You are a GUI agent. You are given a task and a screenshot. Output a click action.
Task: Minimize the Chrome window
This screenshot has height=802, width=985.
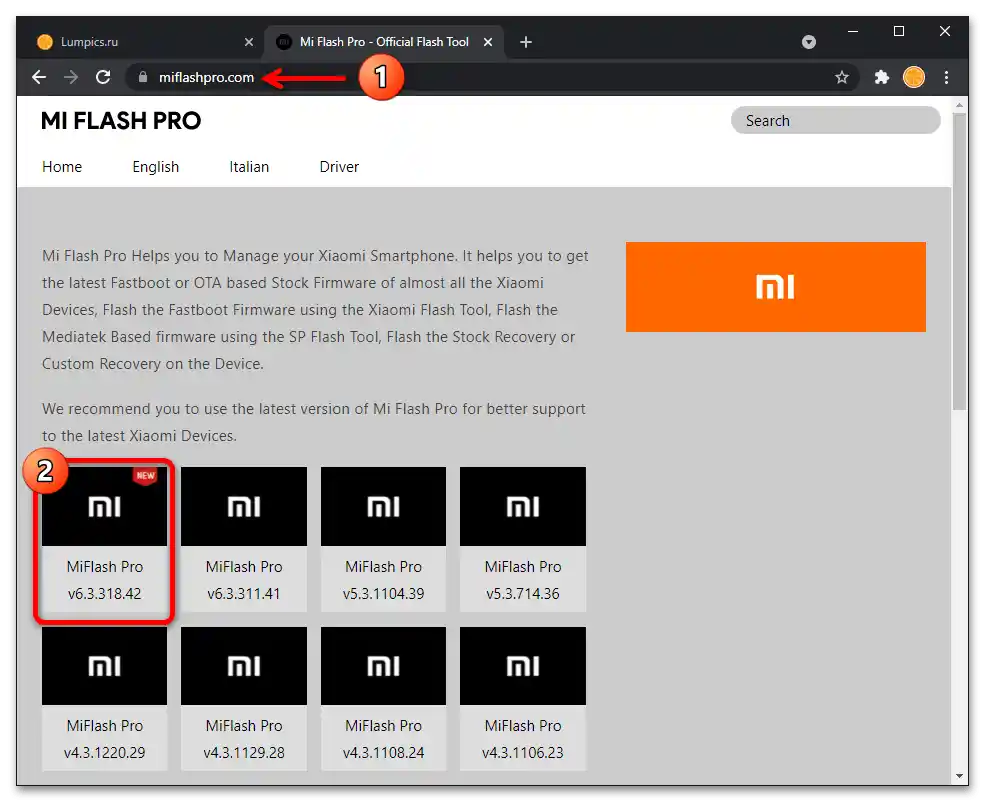pos(853,31)
